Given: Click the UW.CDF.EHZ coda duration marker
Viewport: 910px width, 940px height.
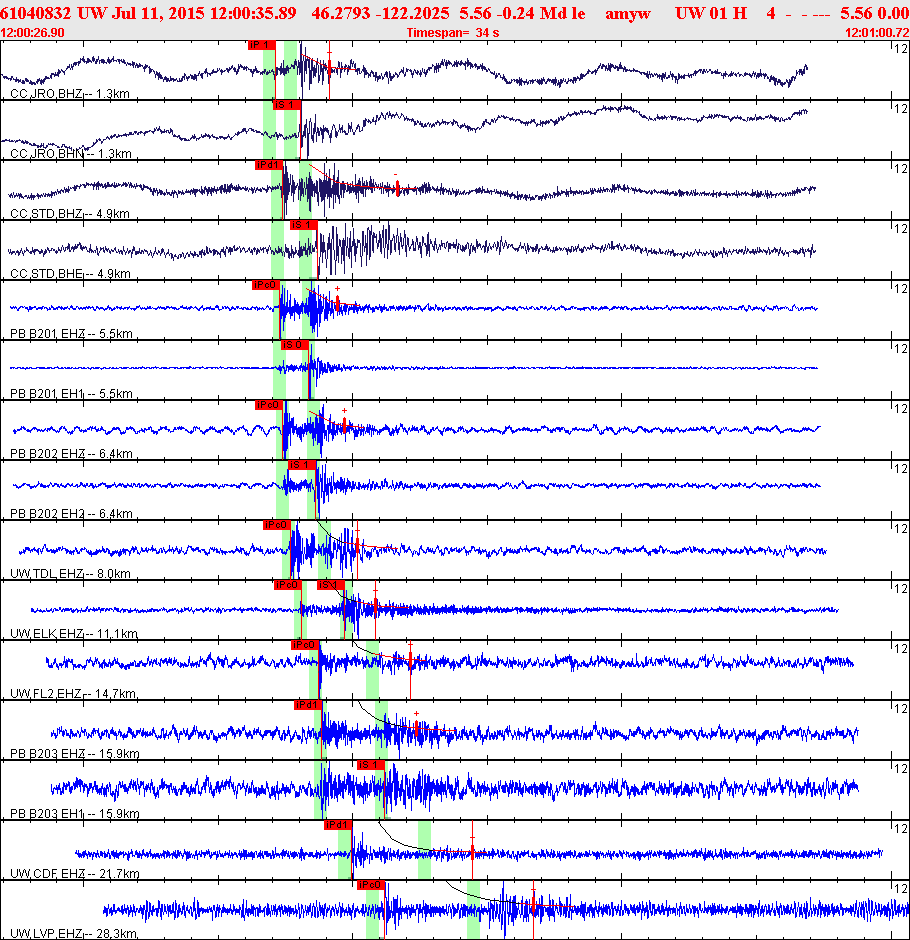Looking at the screenshot, I should pyautogui.click(x=472, y=850).
